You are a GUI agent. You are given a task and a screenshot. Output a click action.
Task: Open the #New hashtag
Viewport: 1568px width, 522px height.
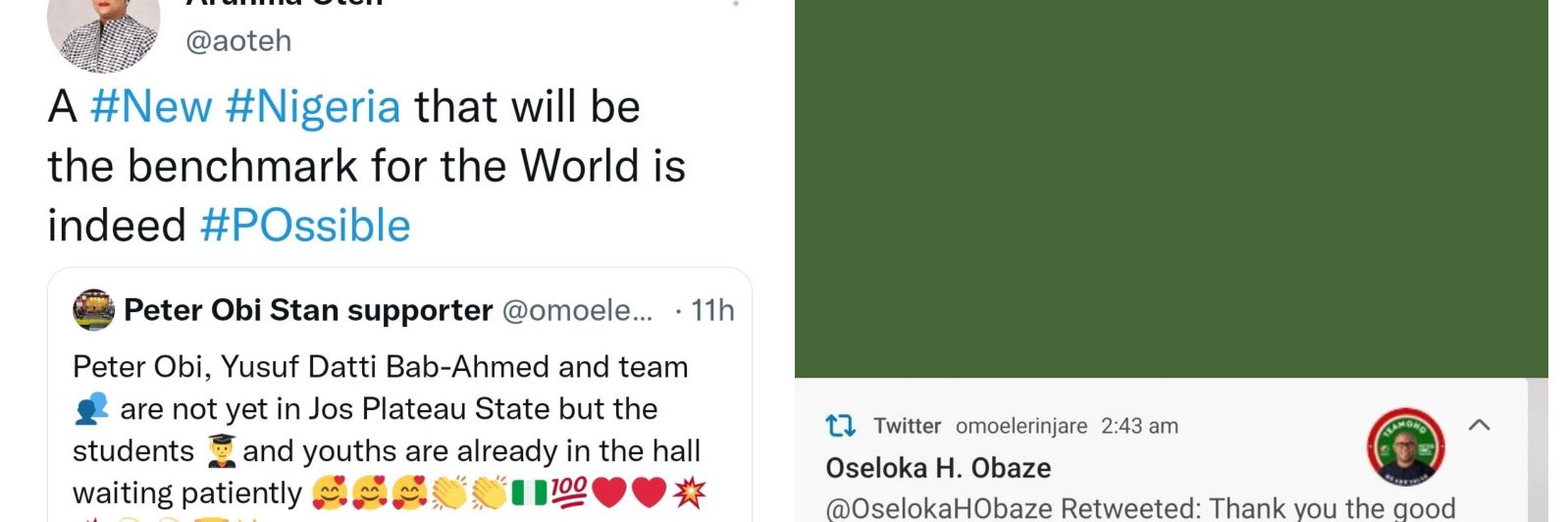tap(151, 106)
